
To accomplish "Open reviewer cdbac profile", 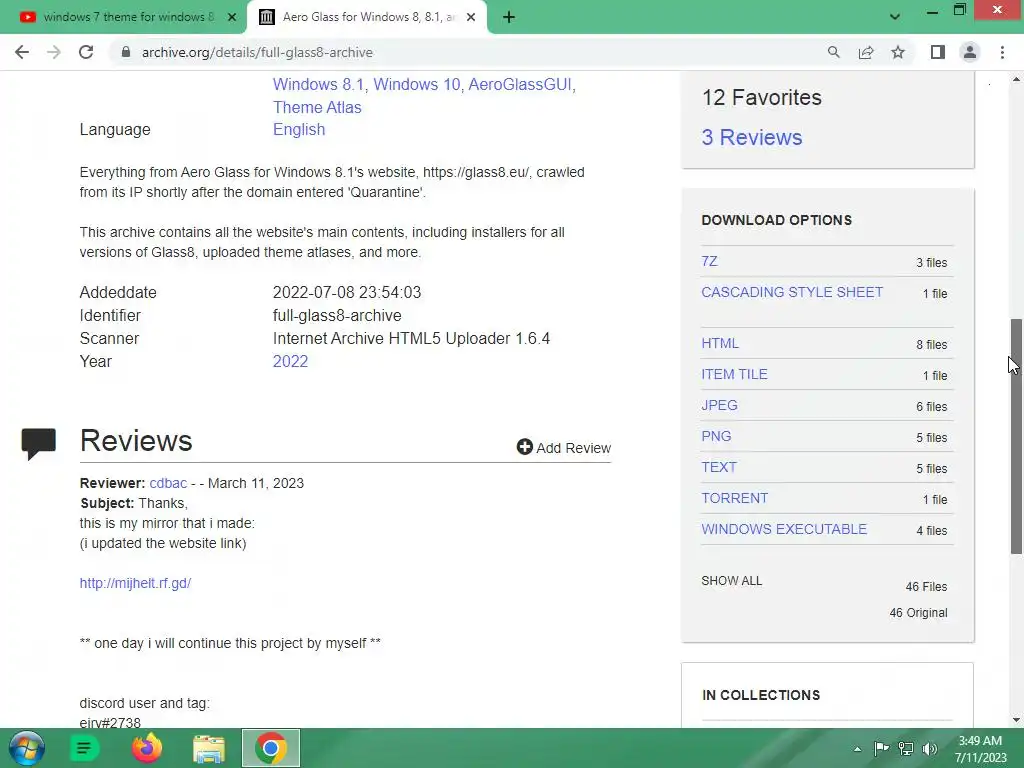I will click(x=168, y=483).
